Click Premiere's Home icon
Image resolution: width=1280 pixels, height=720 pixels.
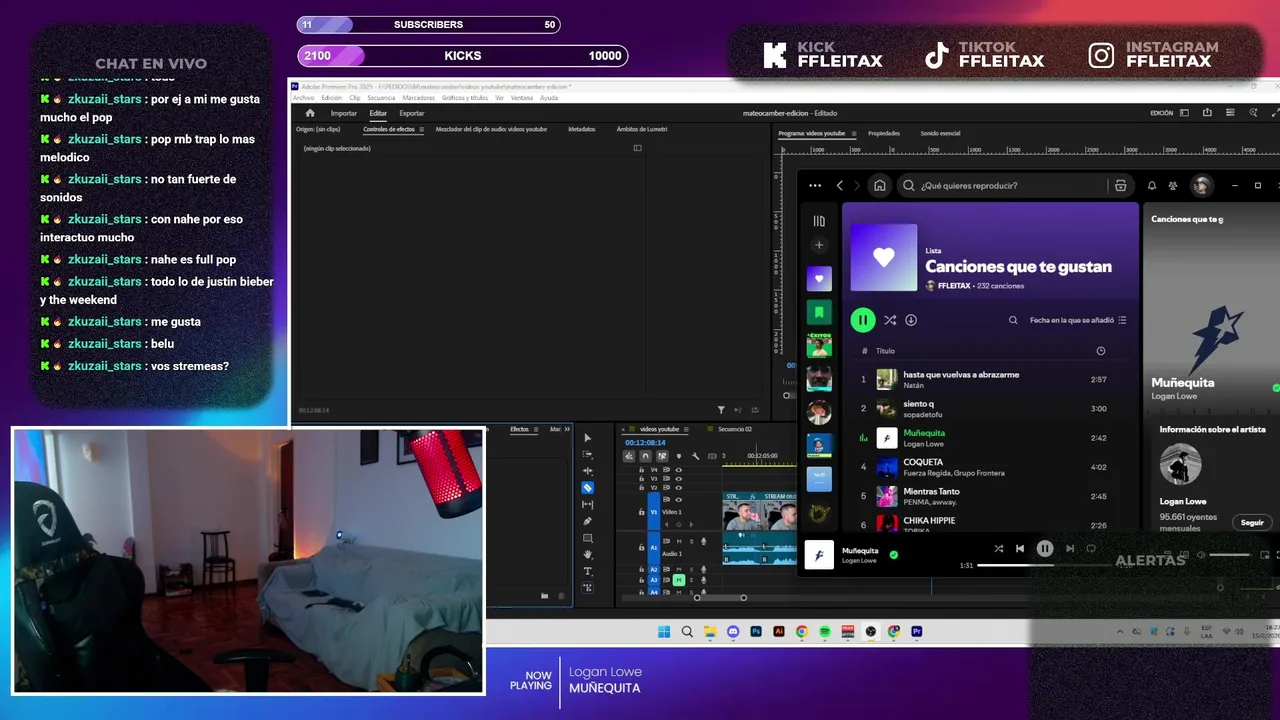310,113
